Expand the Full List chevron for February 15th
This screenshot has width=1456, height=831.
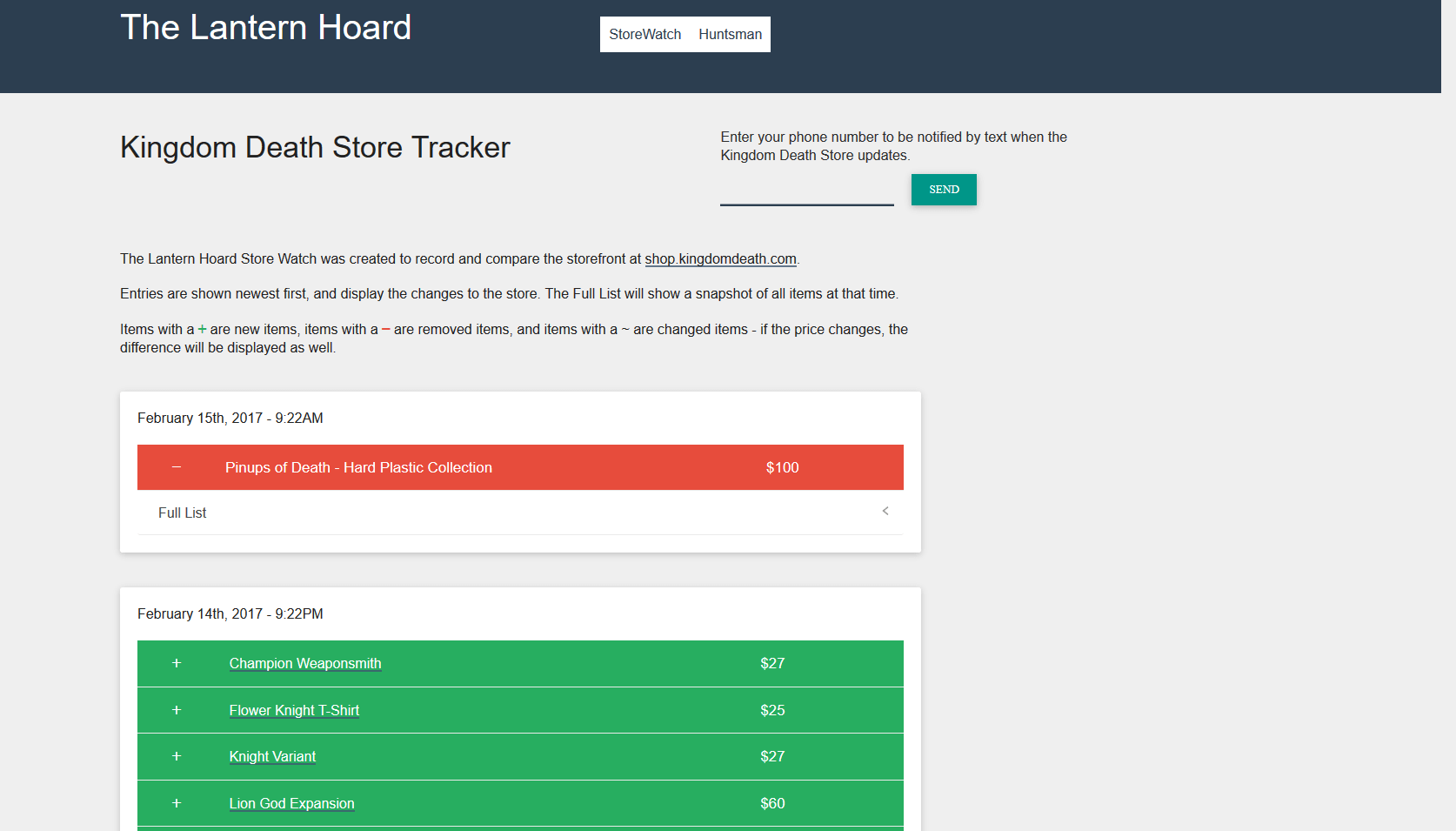(x=885, y=511)
